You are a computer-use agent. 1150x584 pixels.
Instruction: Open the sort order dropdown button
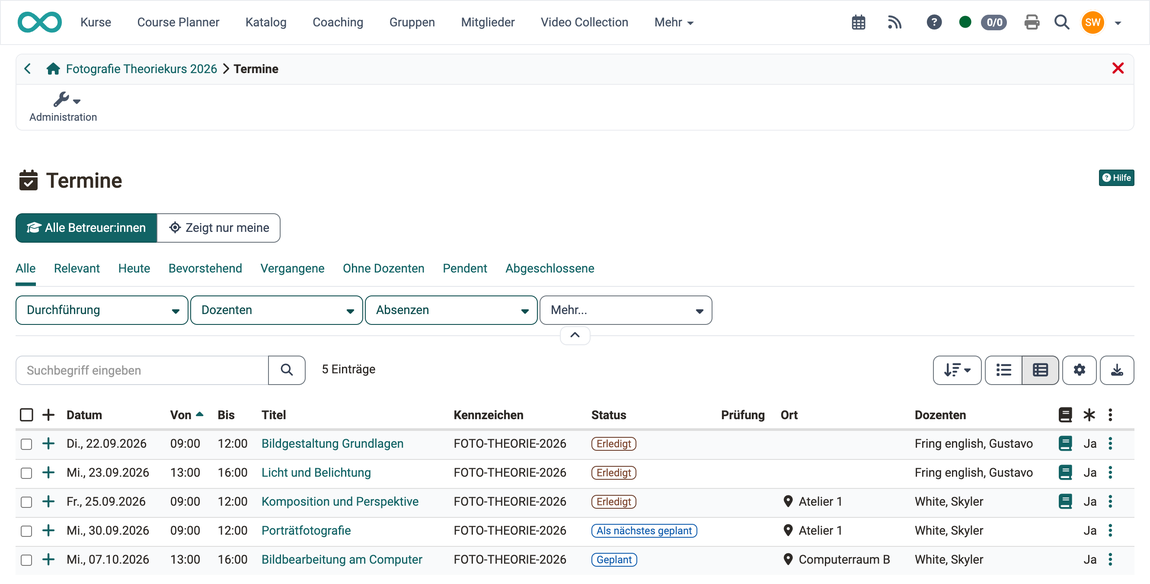(x=957, y=371)
